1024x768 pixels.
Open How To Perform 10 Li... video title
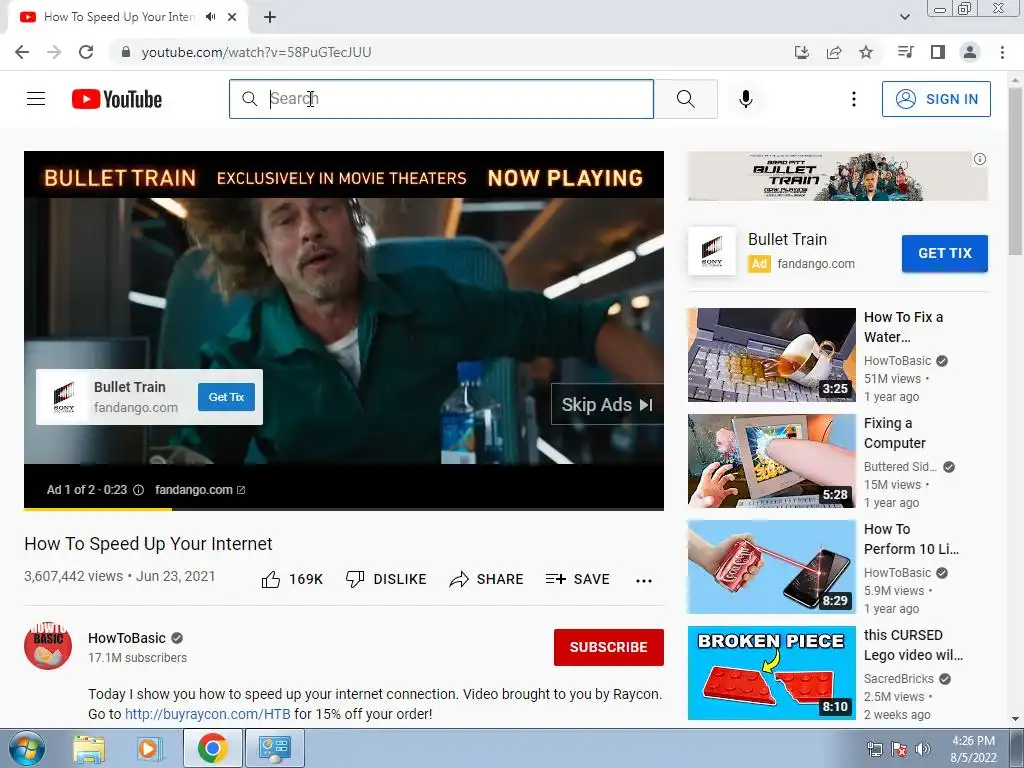click(x=911, y=539)
